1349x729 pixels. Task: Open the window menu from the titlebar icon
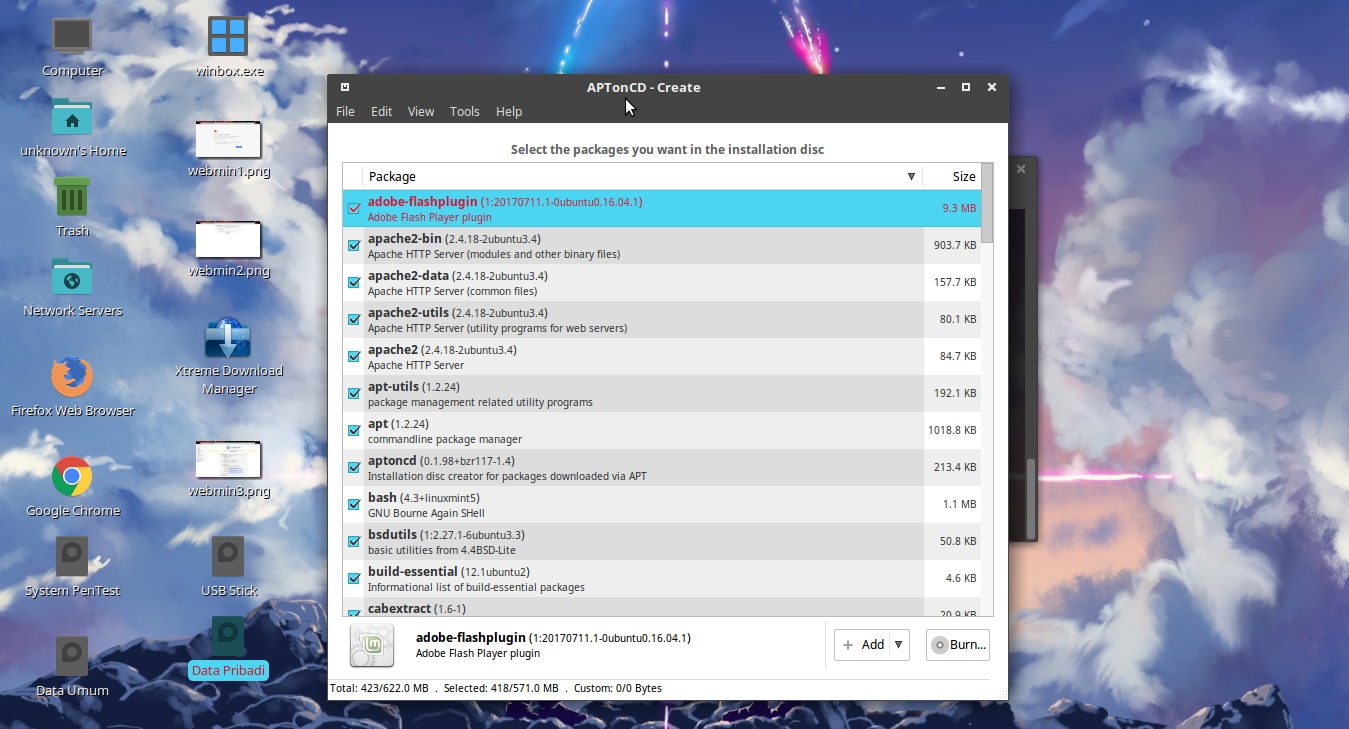click(x=344, y=87)
